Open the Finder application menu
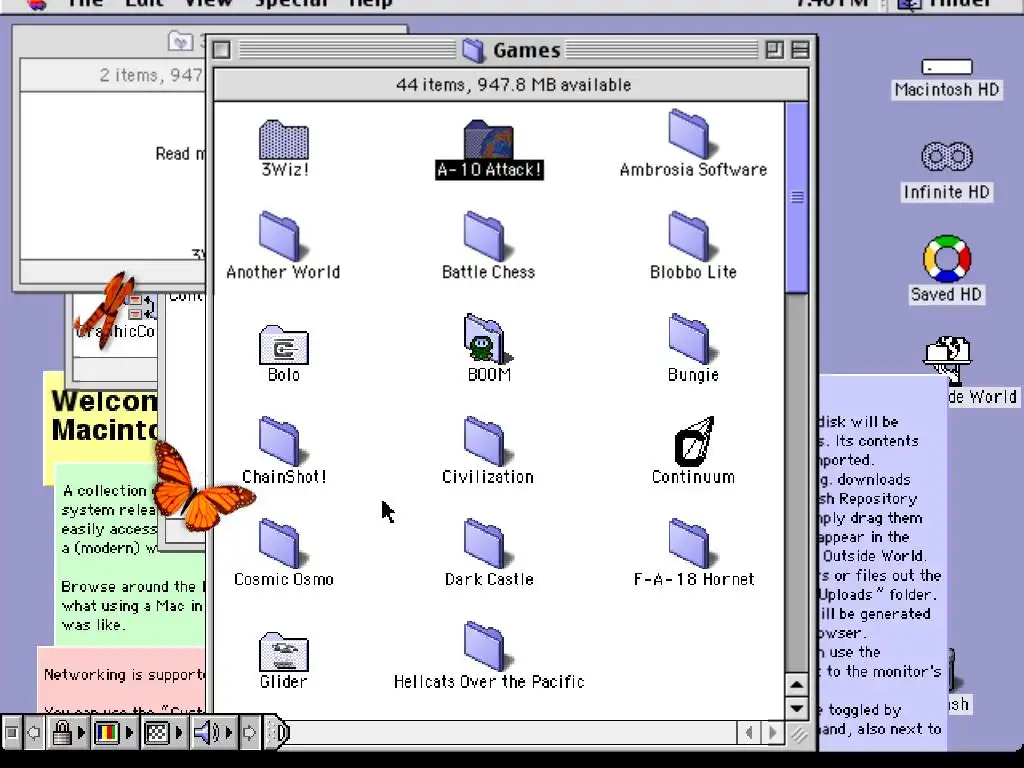 (x=946, y=4)
